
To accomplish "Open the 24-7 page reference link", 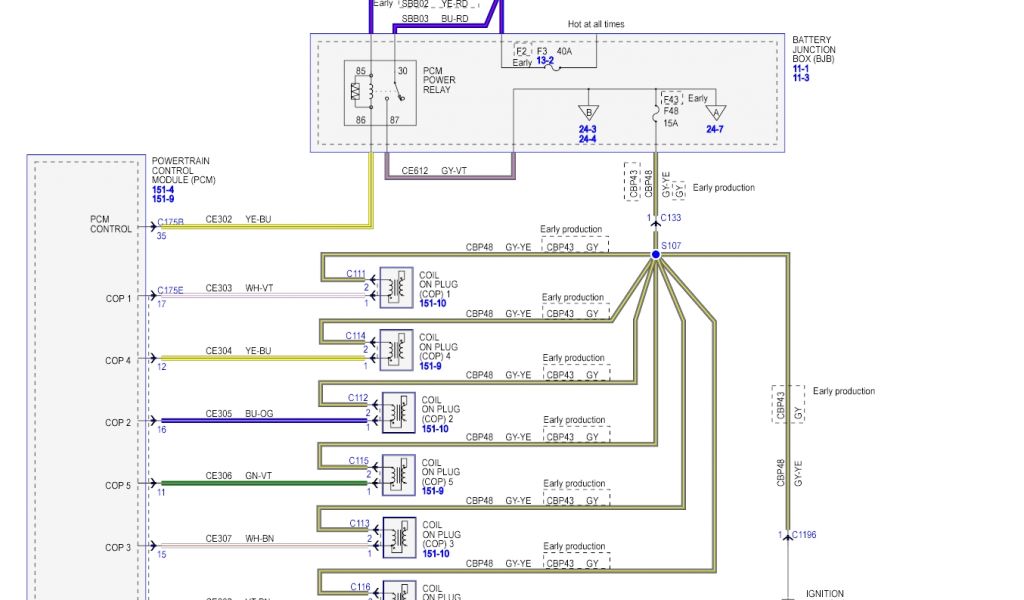I will pyautogui.click(x=715, y=129).
